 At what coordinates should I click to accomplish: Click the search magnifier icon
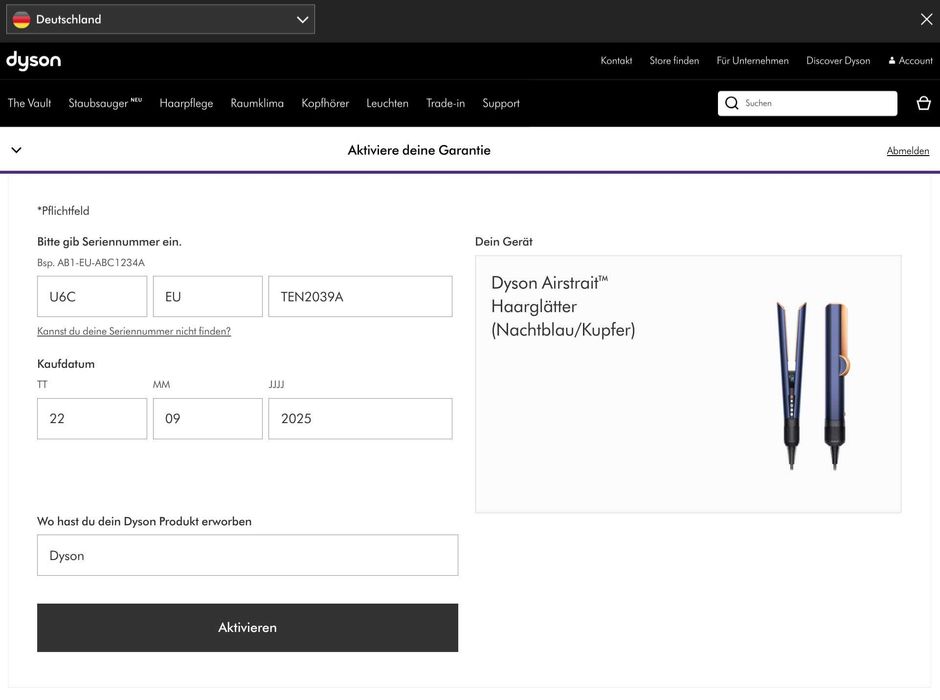[732, 103]
